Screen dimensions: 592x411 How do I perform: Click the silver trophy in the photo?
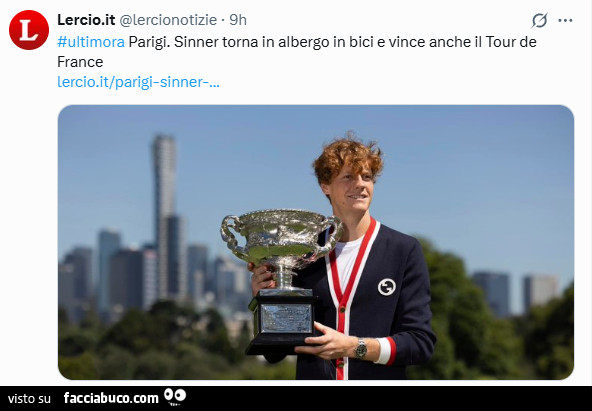click(x=281, y=281)
